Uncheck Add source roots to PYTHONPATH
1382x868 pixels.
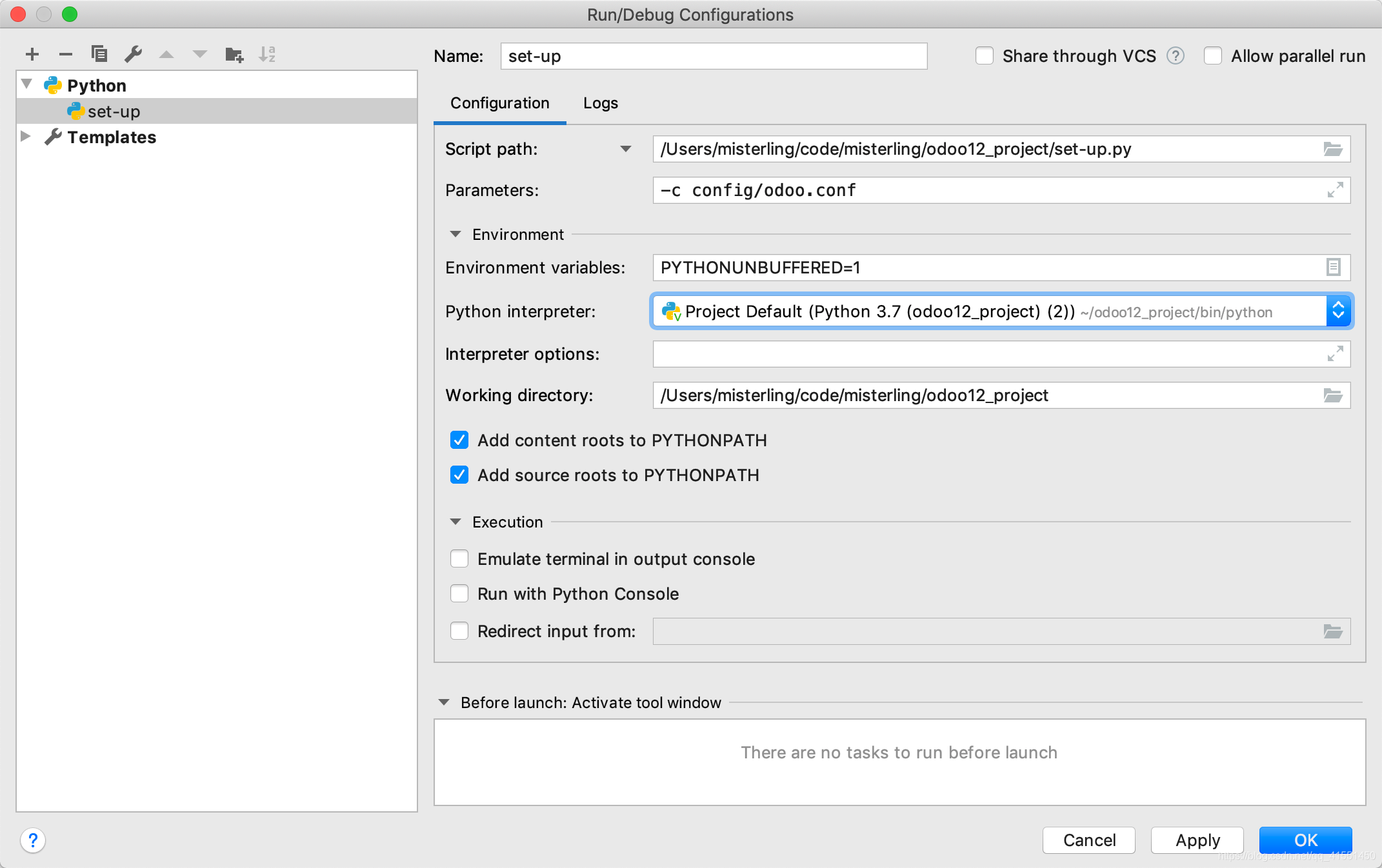[459, 475]
